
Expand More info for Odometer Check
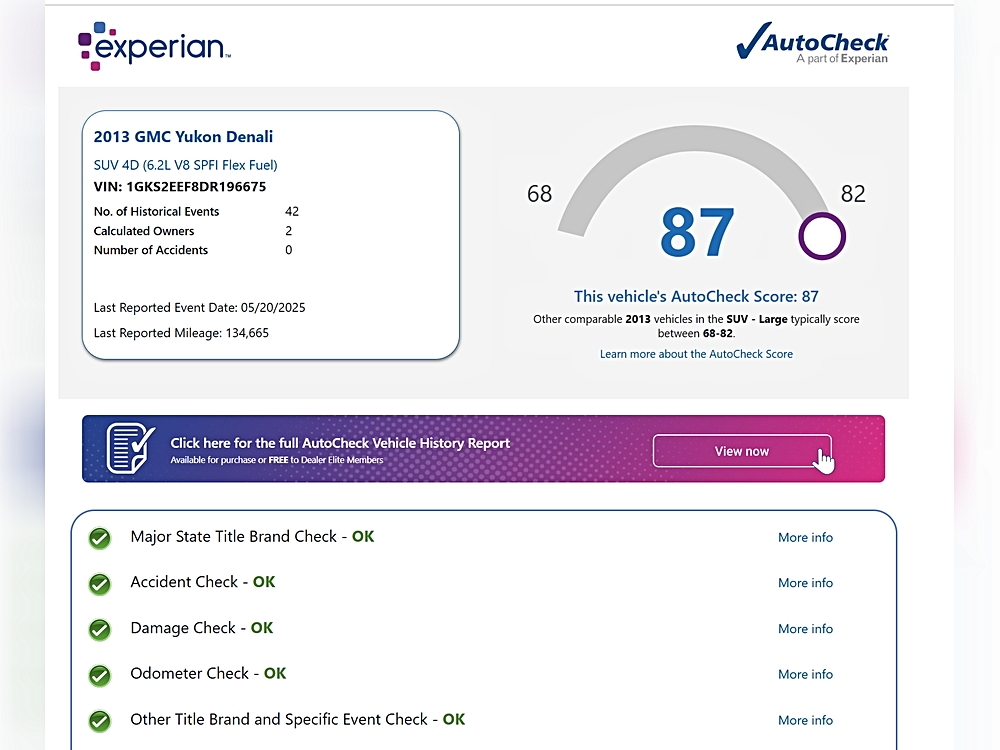coord(805,675)
